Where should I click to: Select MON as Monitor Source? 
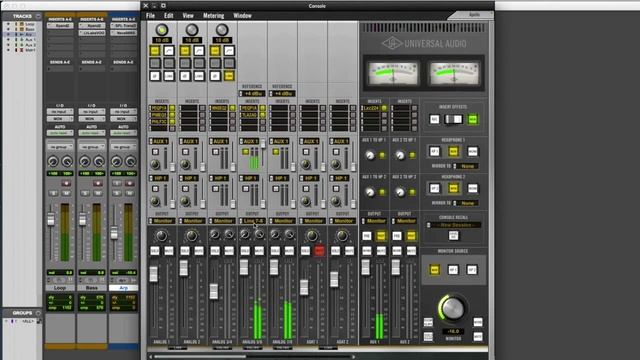434,270
